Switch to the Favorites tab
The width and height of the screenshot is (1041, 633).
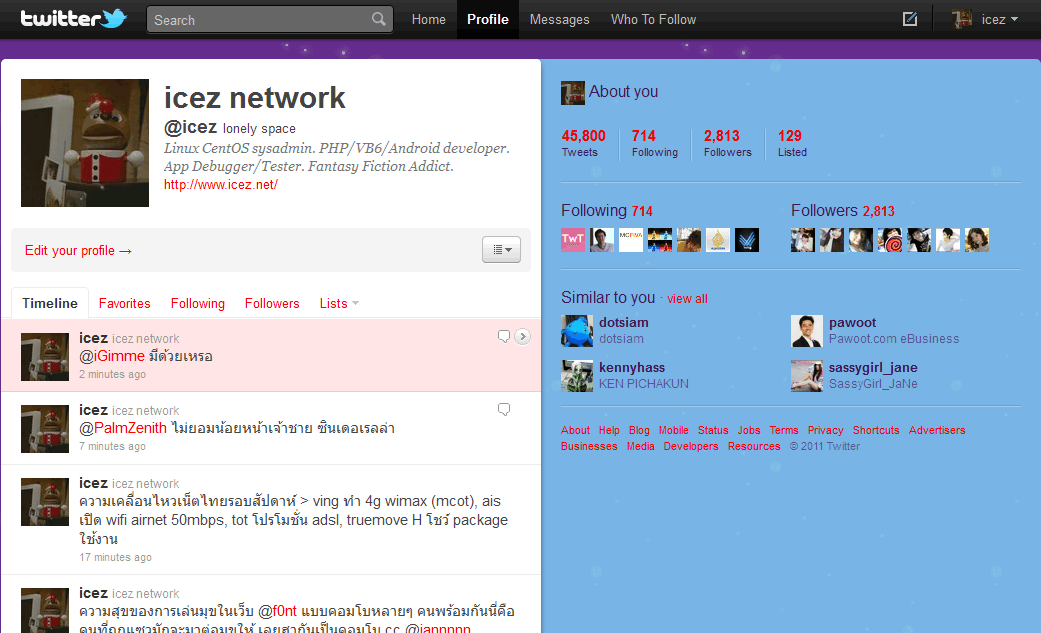tap(124, 304)
